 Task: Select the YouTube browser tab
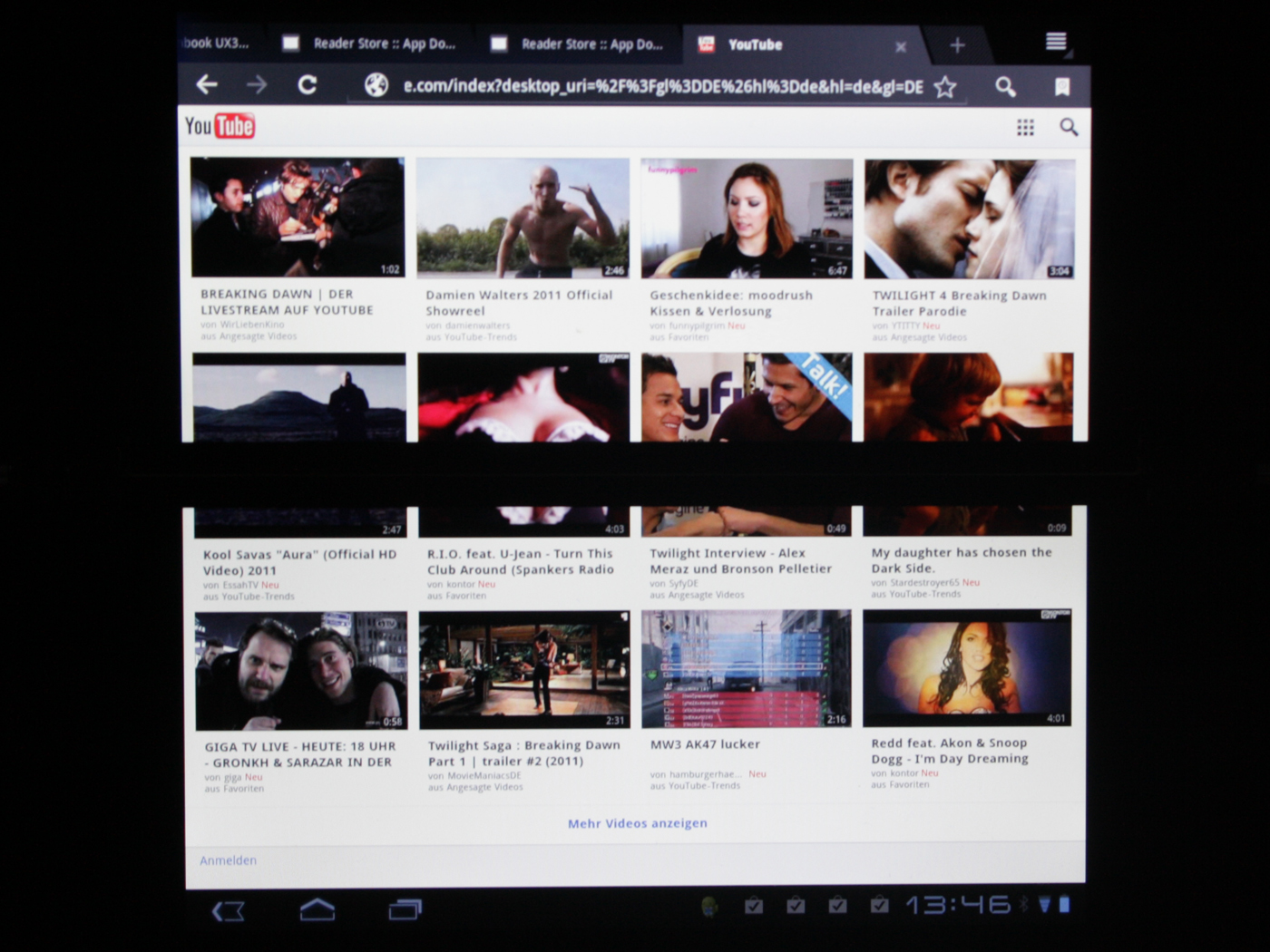(x=802, y=44)
